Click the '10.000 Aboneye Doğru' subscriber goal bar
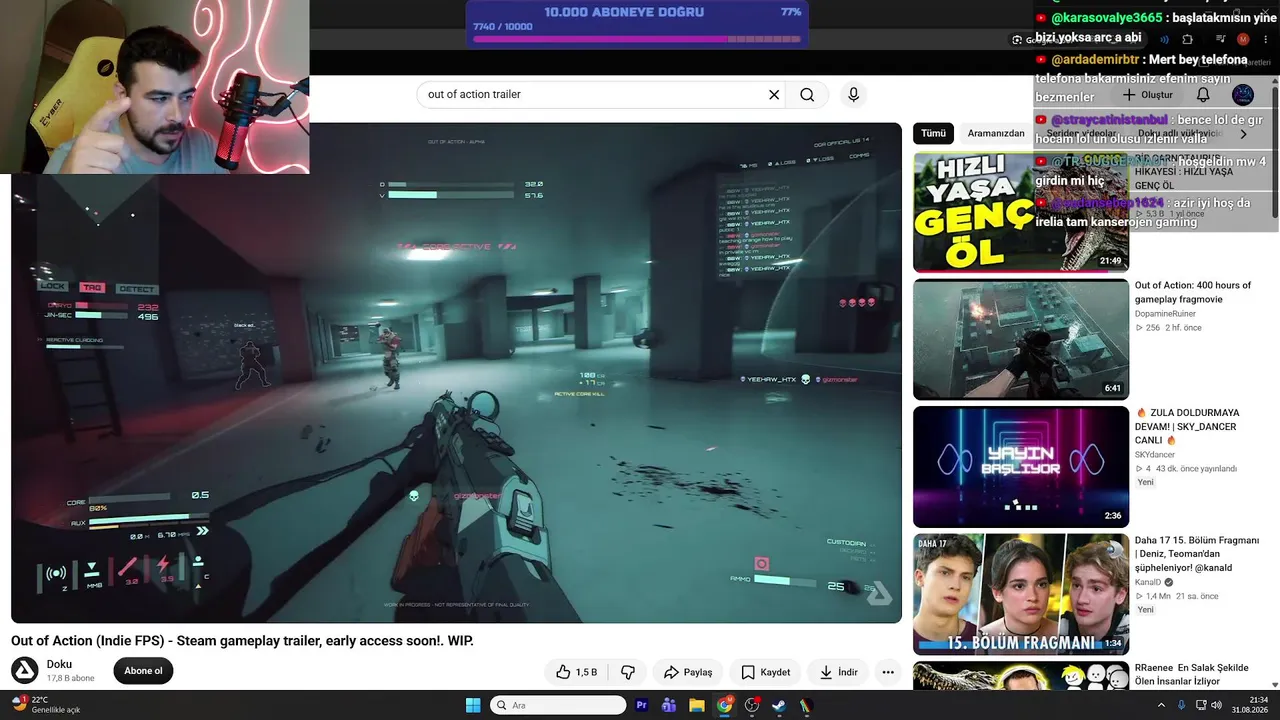 click(x=637, y=25)
